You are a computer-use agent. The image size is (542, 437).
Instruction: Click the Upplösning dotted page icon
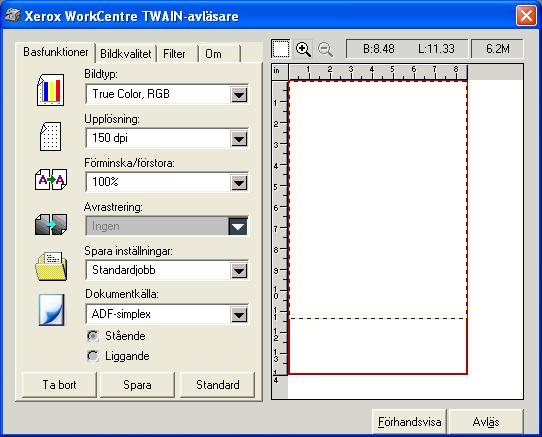(50, 136)
